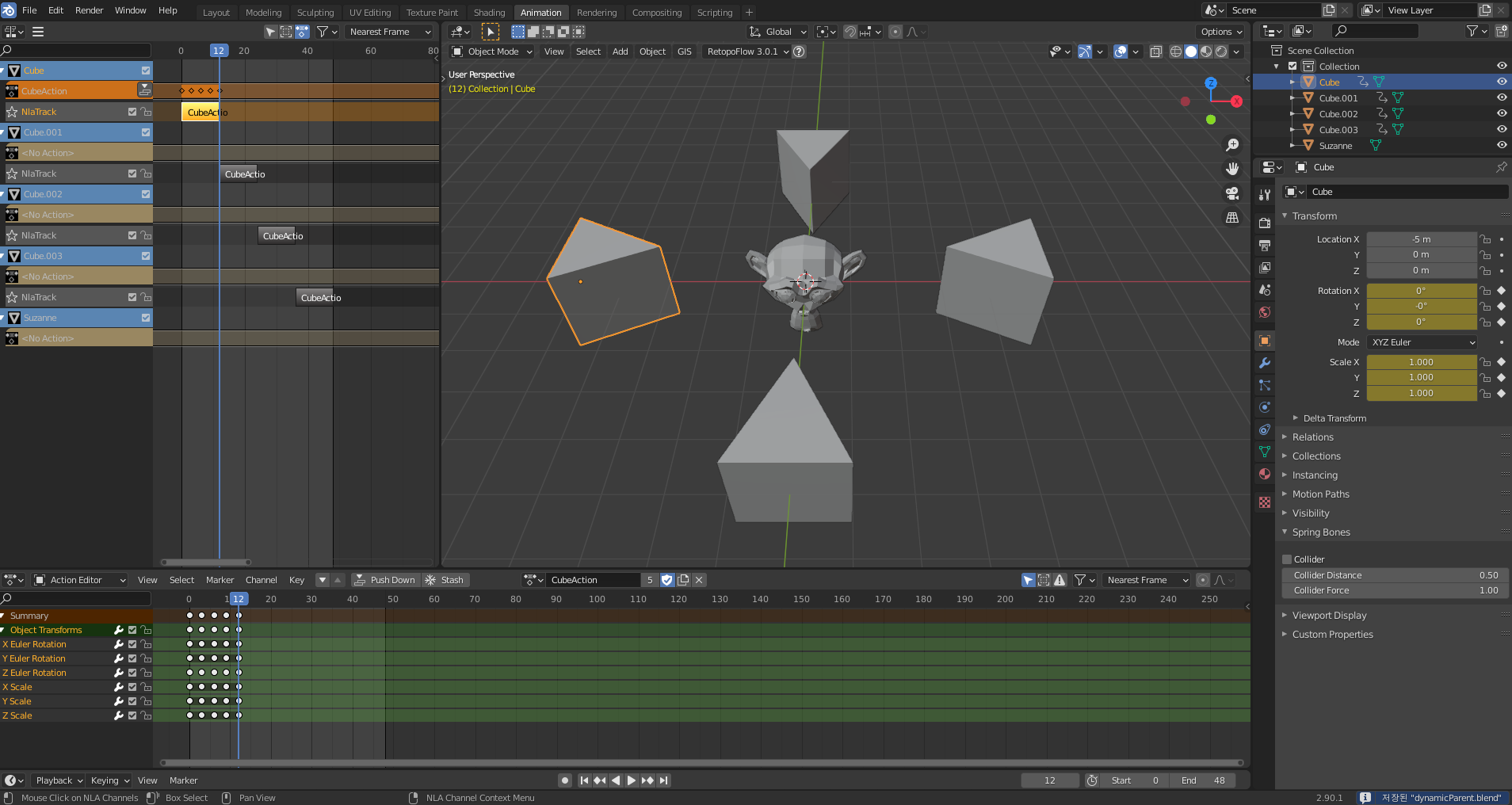The width and height of the screenshot is (1512, 805).
Task: Open the Key menu in Action Editor
Action: pos(296,580)
